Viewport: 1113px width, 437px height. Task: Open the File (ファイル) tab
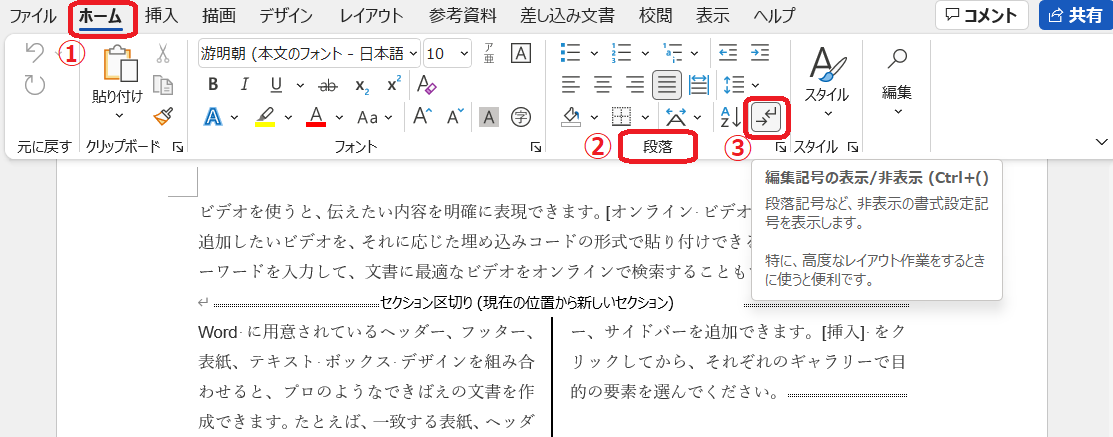32,15
